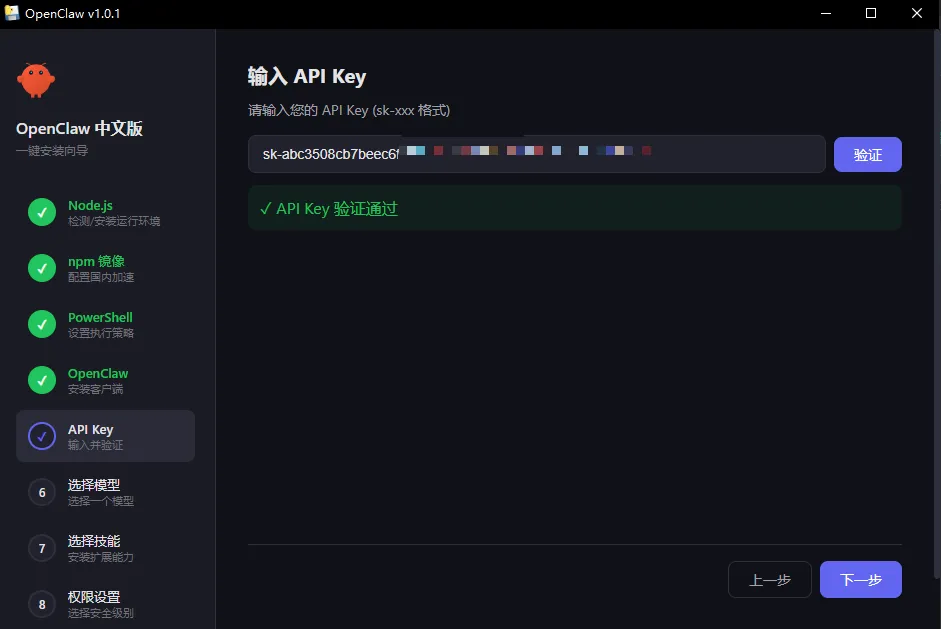Click the OpenClaw title bar app icon

(12, 13)
